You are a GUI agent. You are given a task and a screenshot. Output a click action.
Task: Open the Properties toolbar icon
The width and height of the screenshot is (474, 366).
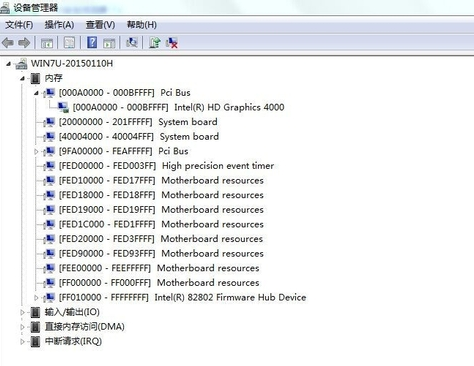pos(69,43)
